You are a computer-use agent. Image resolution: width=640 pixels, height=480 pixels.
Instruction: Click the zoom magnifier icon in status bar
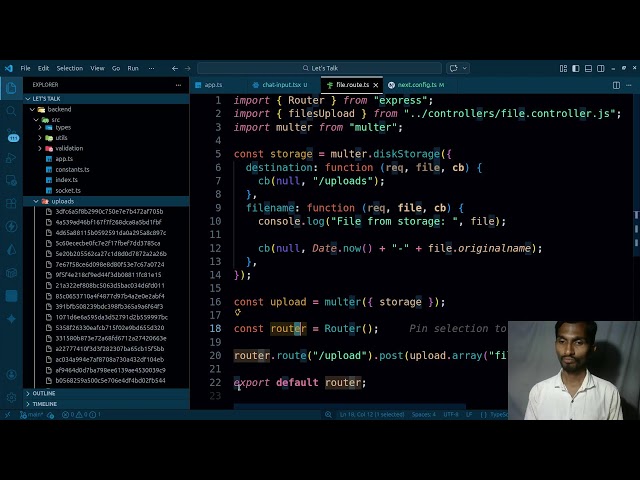point(328,415)
